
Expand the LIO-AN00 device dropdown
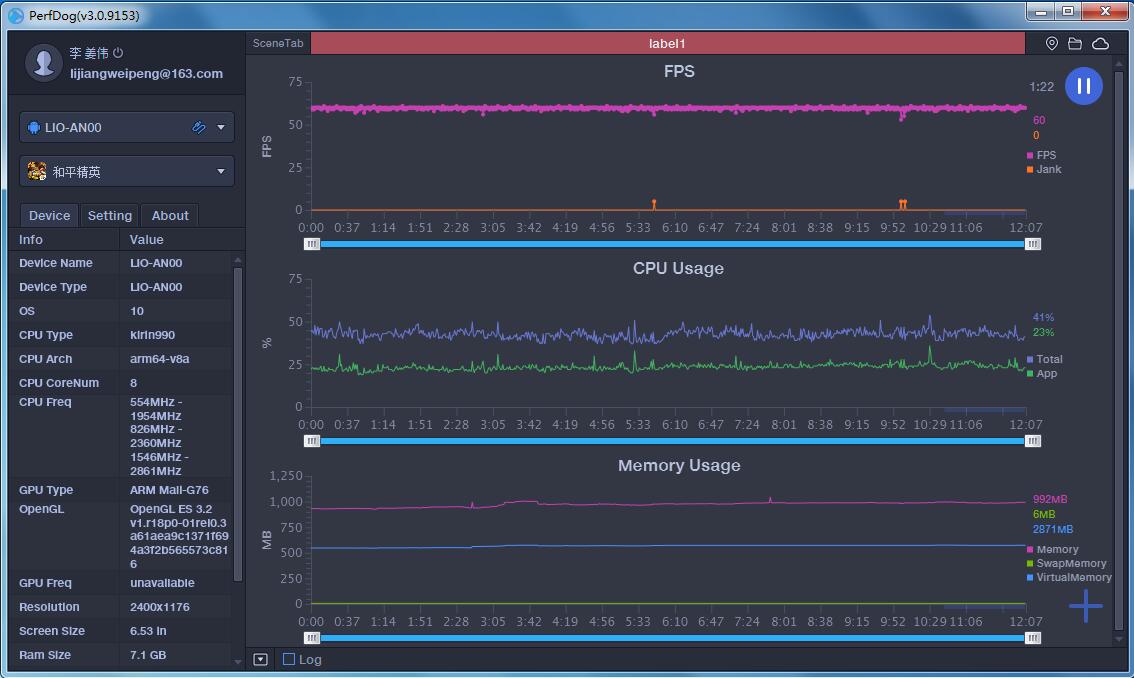click(221, 127)
